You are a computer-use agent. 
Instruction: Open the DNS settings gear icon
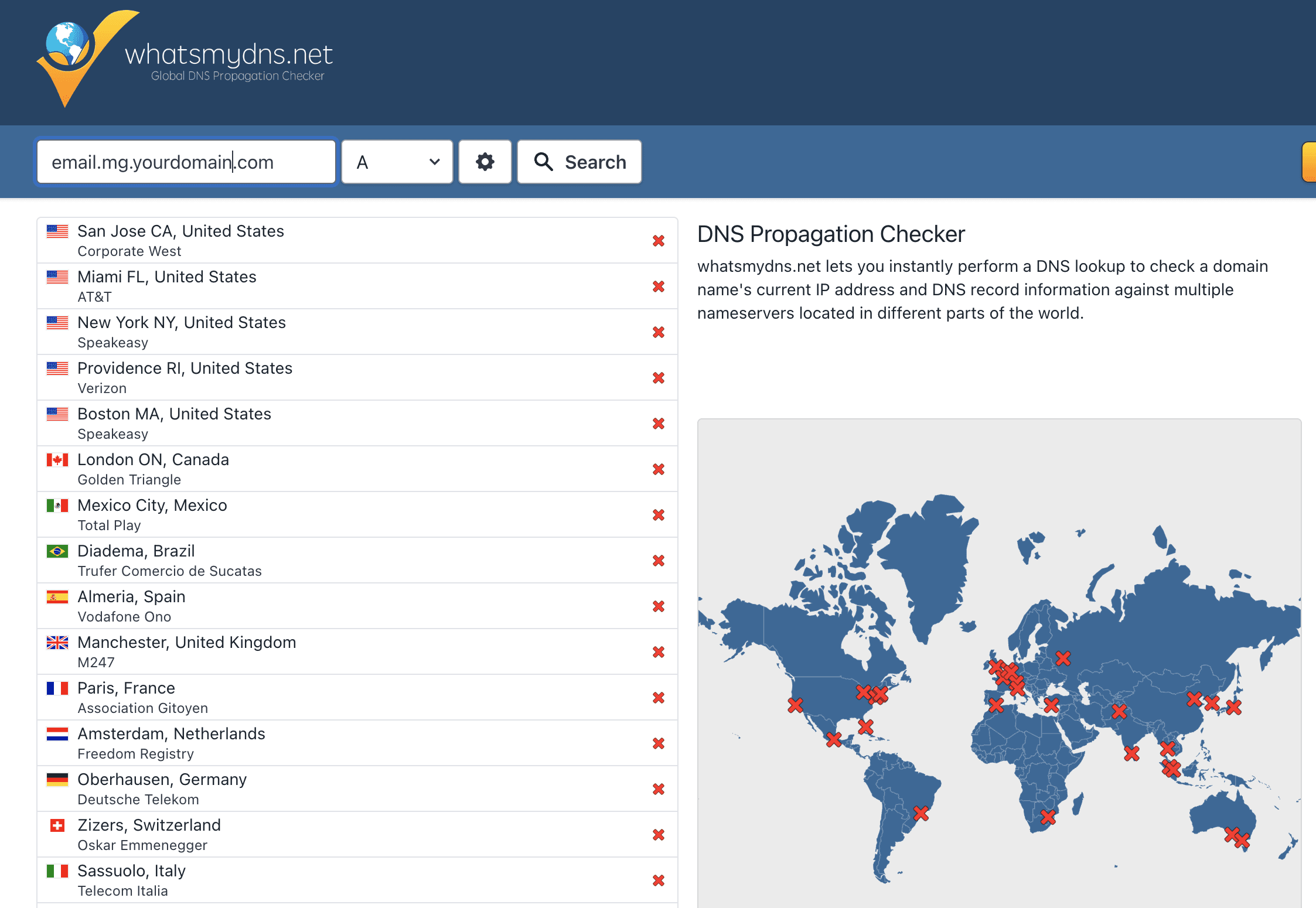click(485, 162)
